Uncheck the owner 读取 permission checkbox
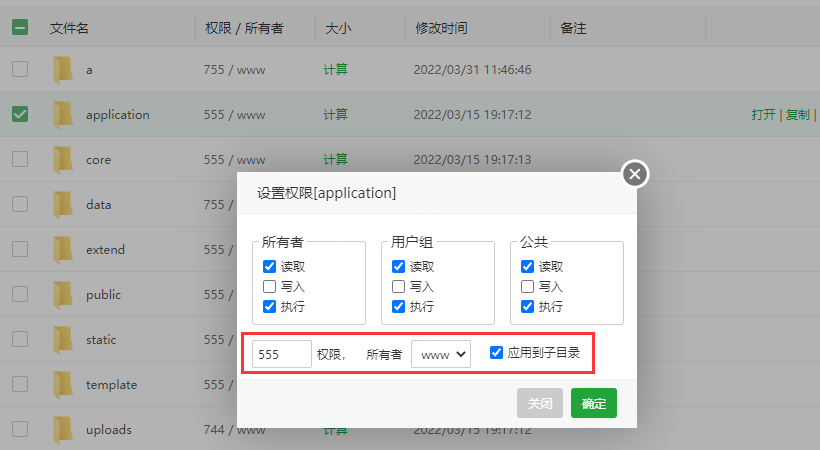 269,266
